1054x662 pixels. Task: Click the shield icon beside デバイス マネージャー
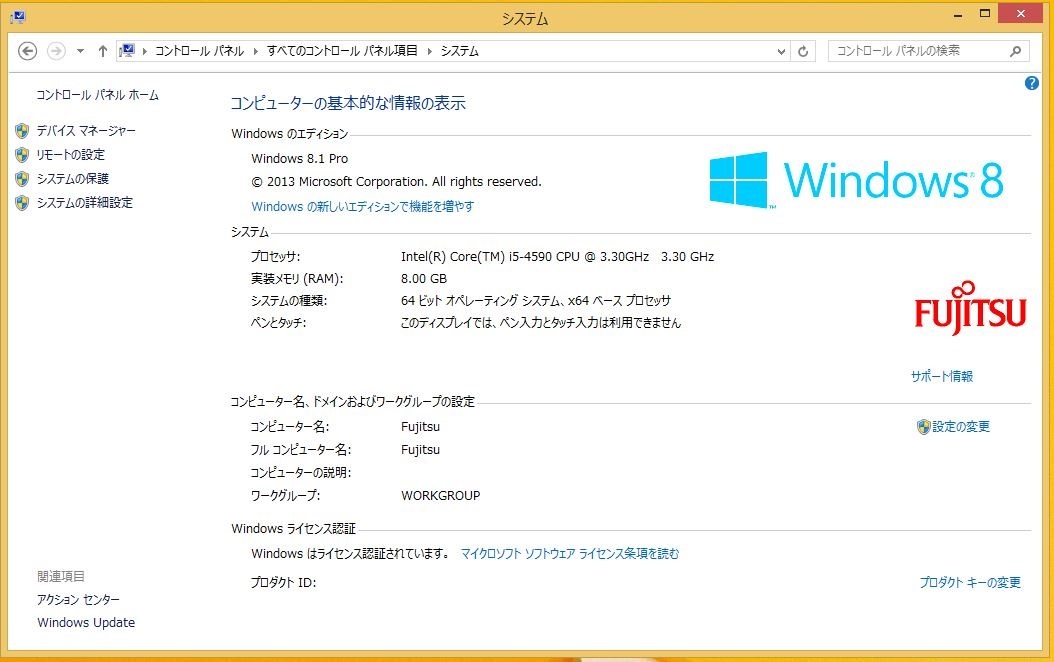click(22, 131)
